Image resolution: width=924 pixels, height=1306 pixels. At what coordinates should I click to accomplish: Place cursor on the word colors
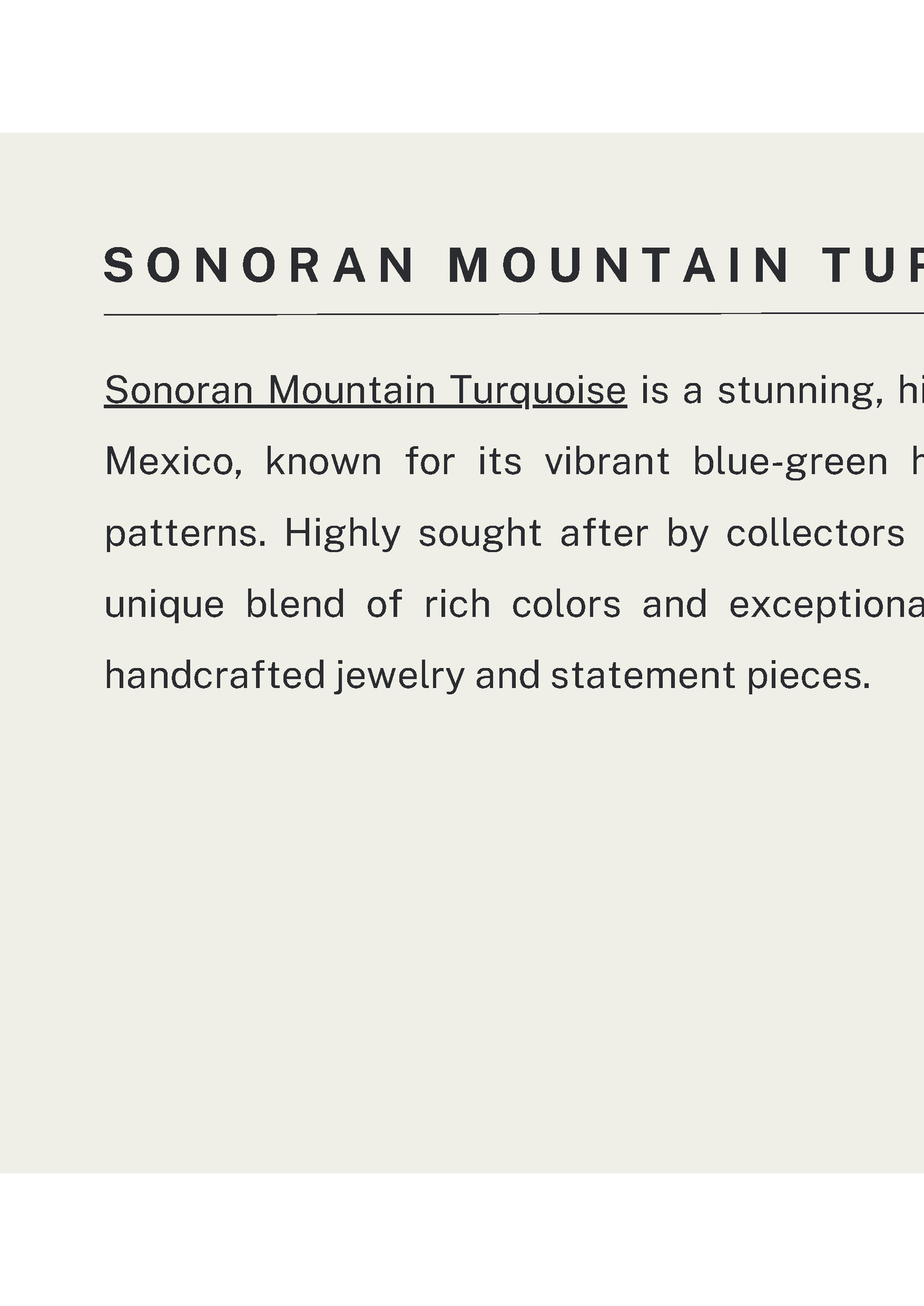pos(566,605)
